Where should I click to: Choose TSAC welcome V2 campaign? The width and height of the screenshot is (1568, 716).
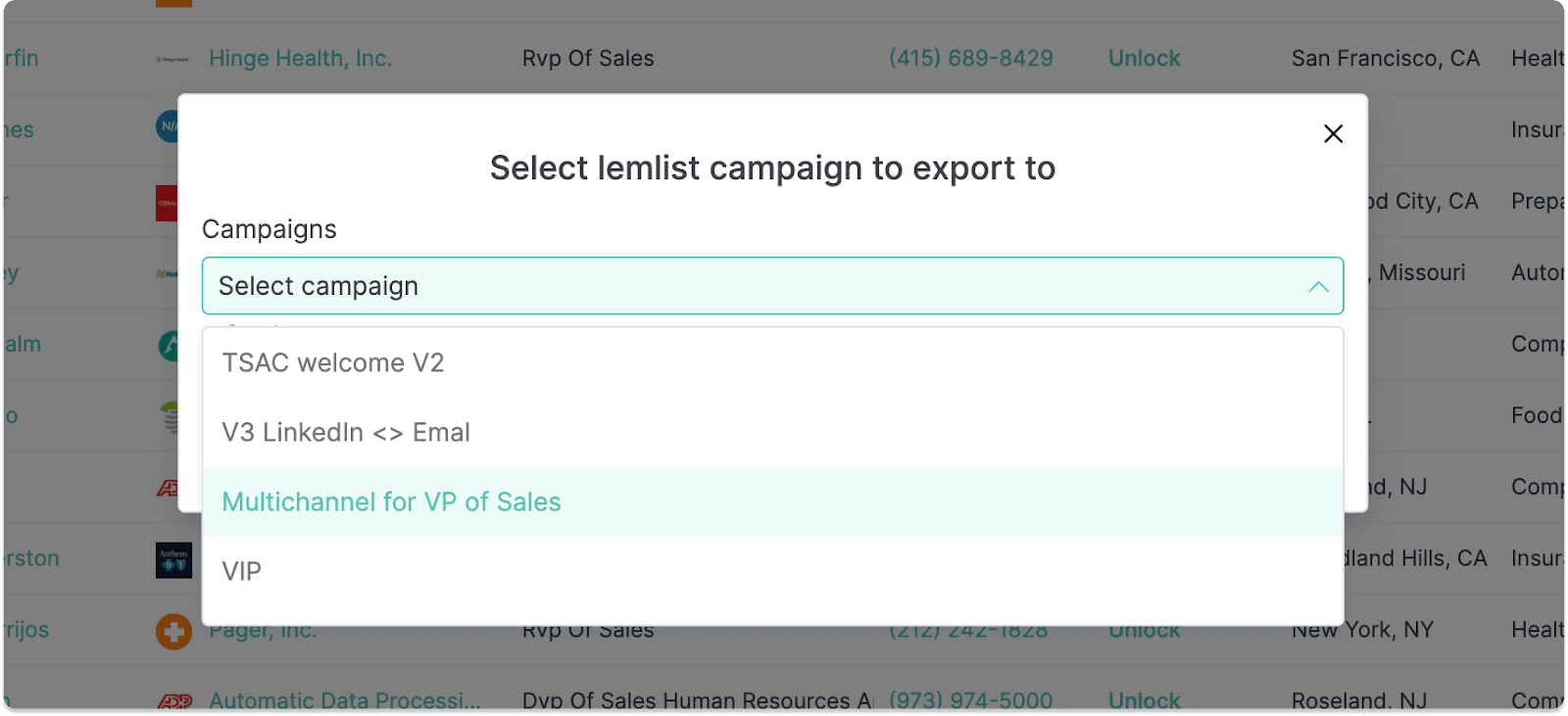(333, 363)
